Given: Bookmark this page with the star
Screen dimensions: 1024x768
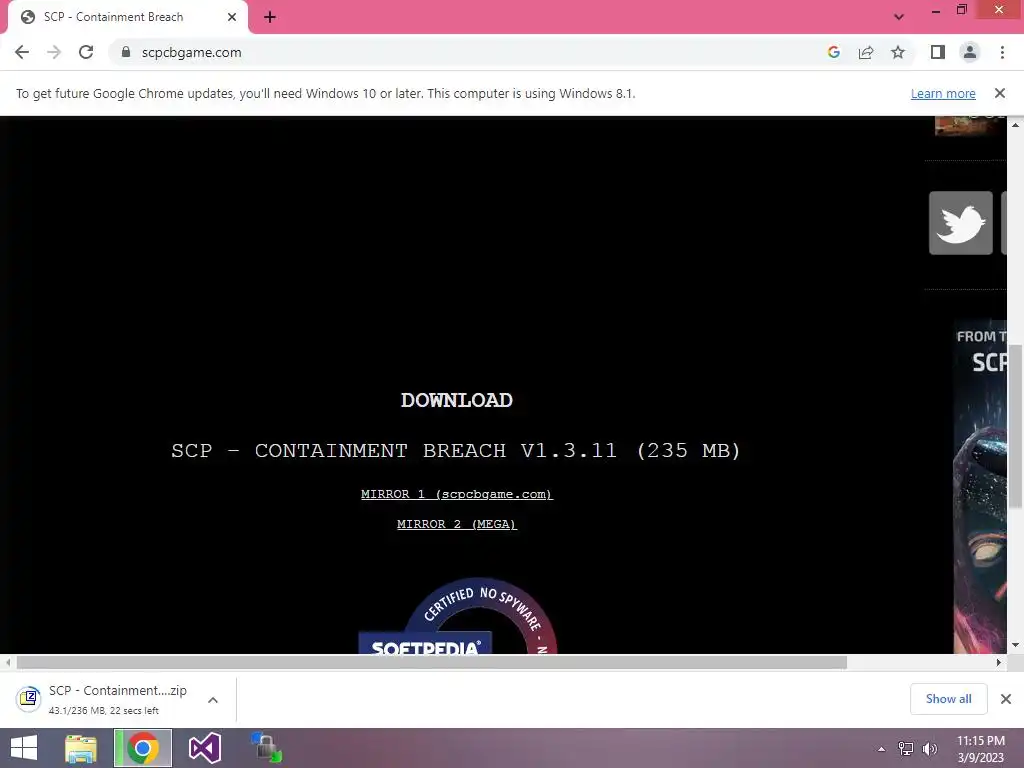Looking at the screenshot, I should tap(898, 52).
